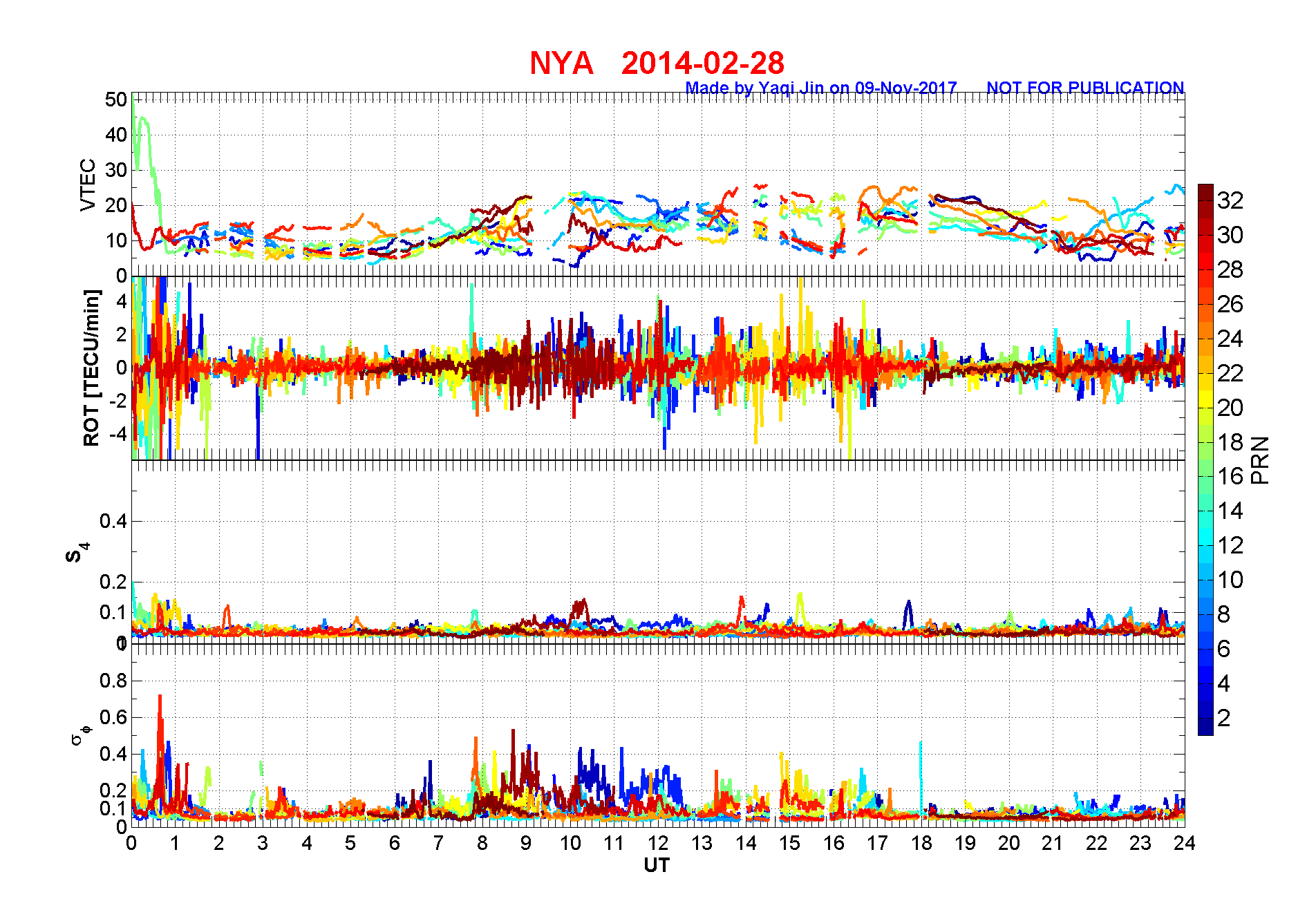Click the UT axis tick label "13"
The height and width of the screenshot is (919, 1316).
click(x=702, y=843)
